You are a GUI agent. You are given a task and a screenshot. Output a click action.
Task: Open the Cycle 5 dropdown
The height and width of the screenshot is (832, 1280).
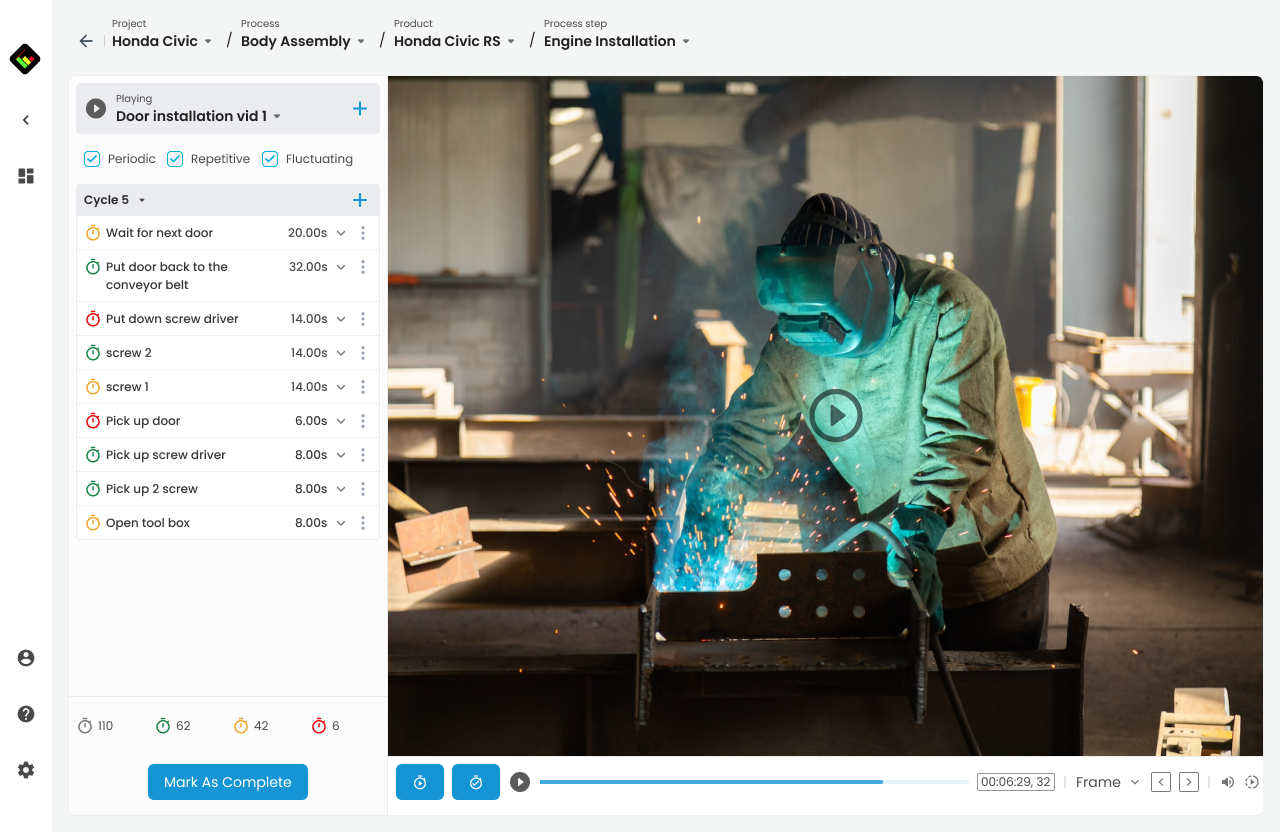click(x=140, y=199)
